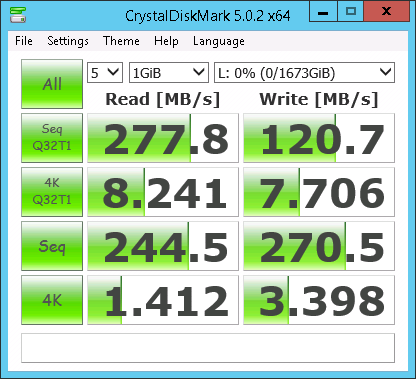Start the Seq Q32T1 benchmark
Image resolution: width=416 pixels, height=379 pixels.
[52, 138]
